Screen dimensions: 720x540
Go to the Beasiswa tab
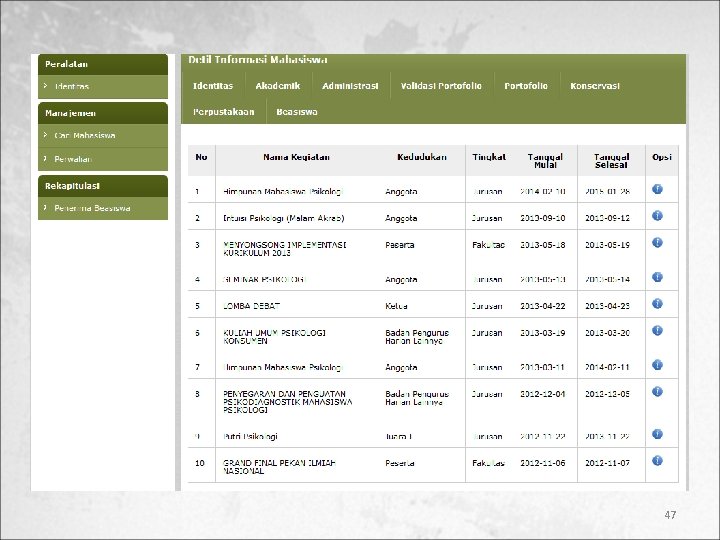coord(297,112)
